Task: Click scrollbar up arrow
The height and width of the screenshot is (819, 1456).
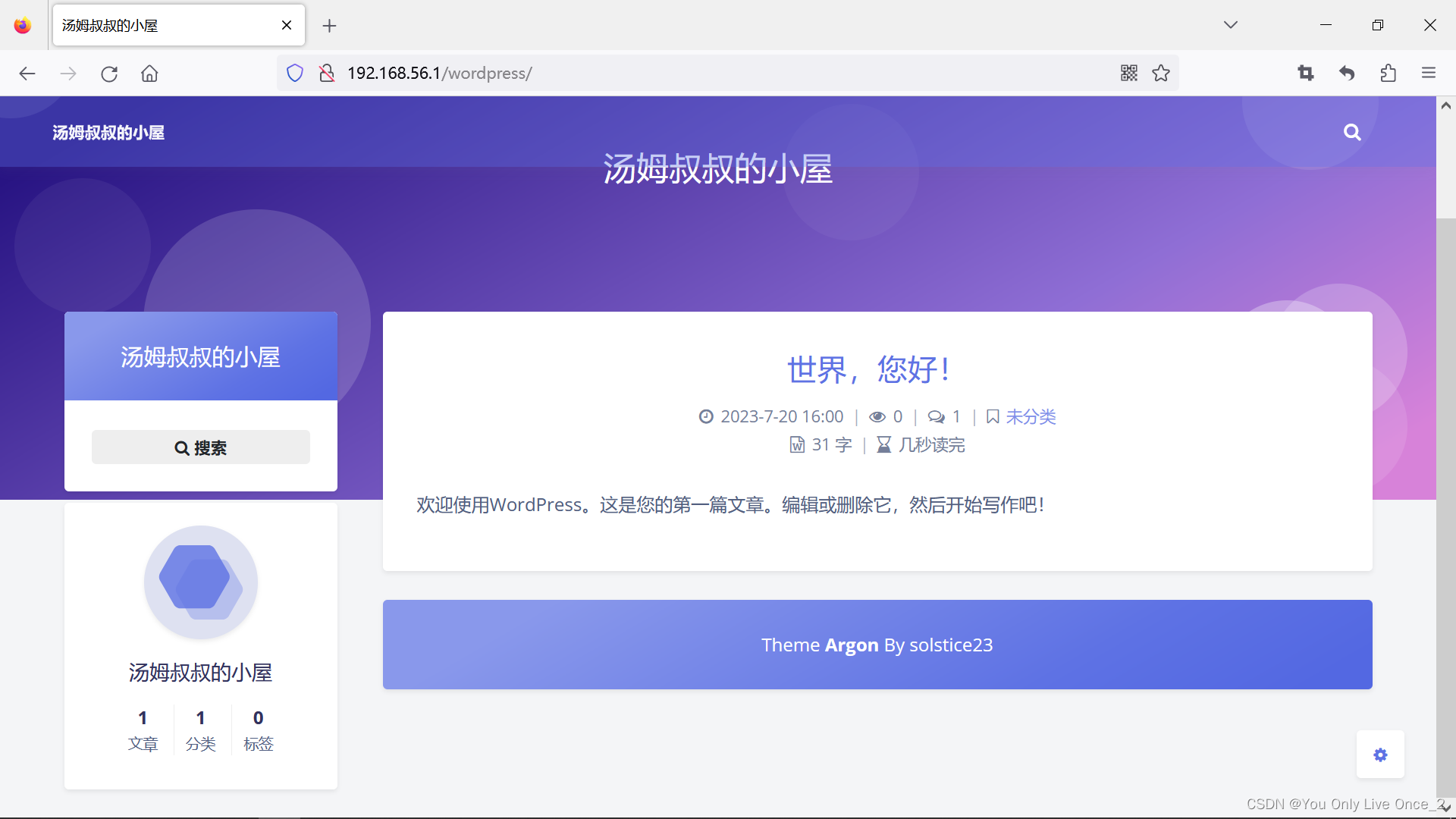Action: pyautogui.click(x=1446, y=106)
